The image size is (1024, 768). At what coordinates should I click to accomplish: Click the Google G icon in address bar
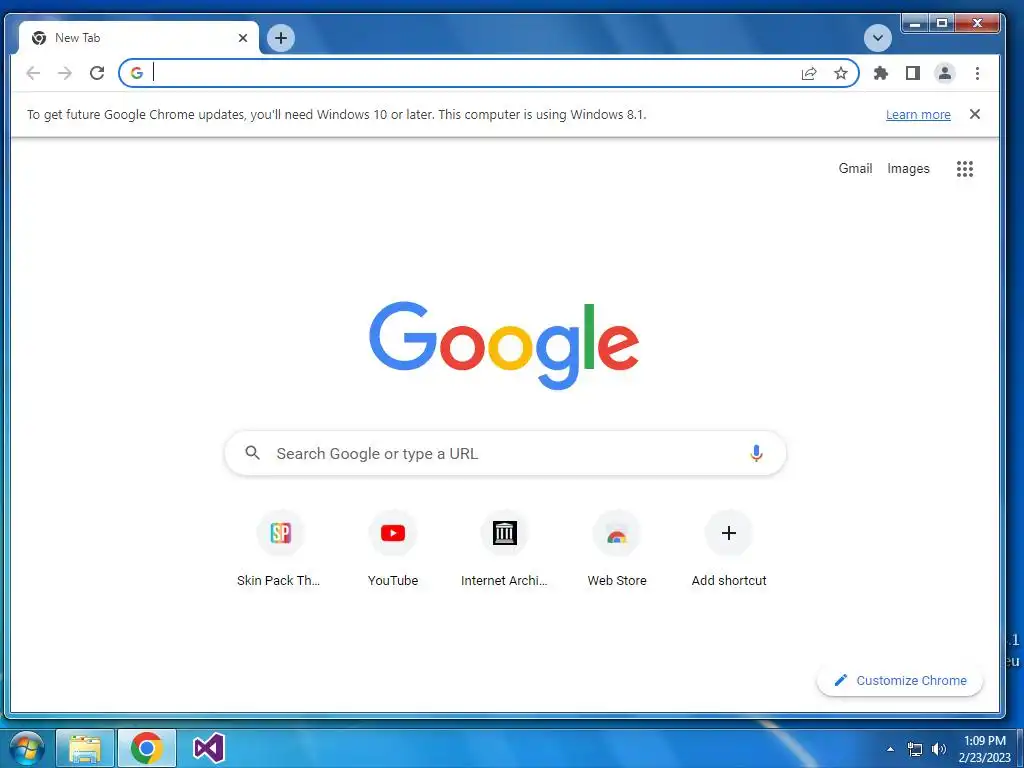pos(136,73)
